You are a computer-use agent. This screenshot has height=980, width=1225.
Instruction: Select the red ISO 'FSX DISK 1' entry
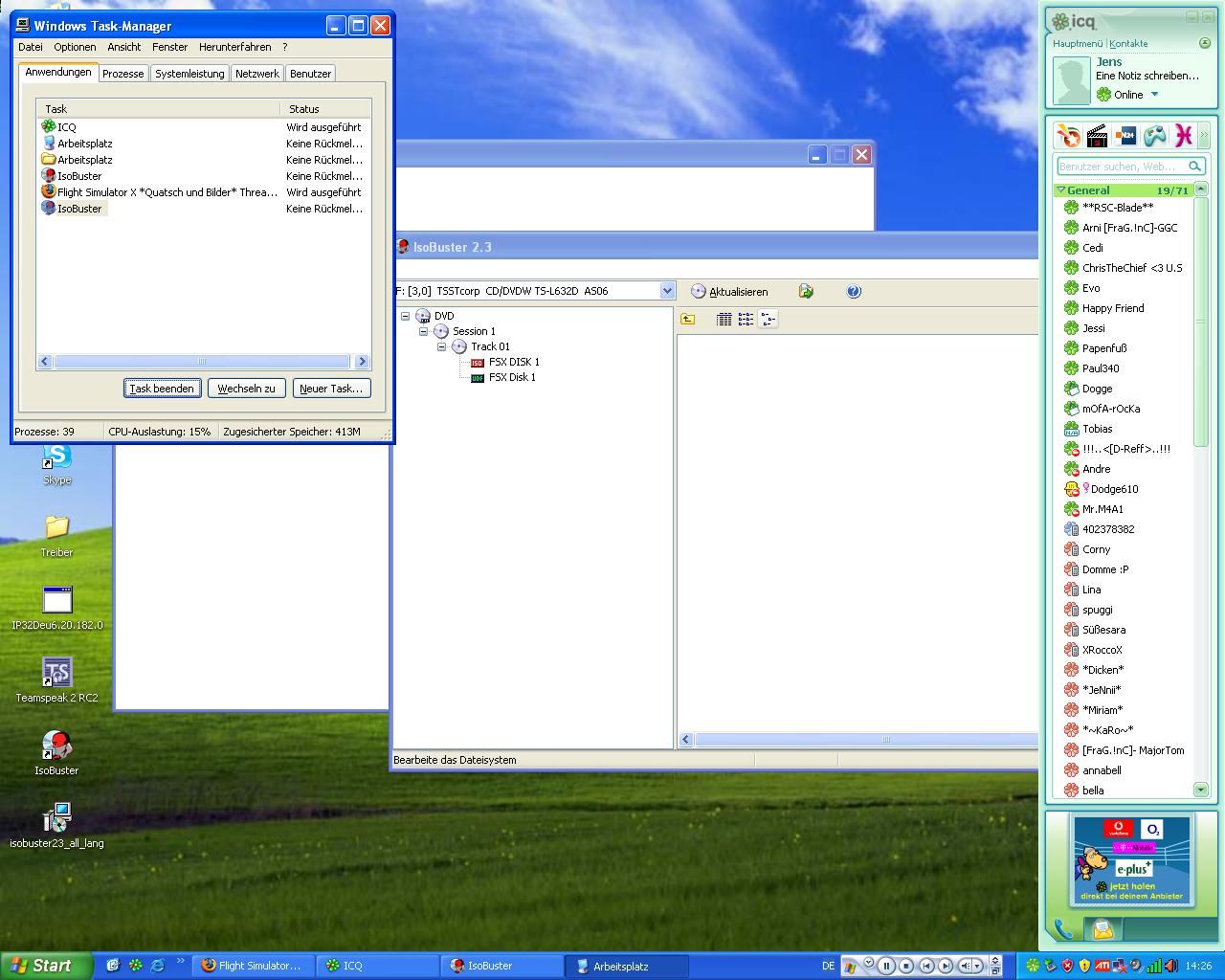[504, 362]
